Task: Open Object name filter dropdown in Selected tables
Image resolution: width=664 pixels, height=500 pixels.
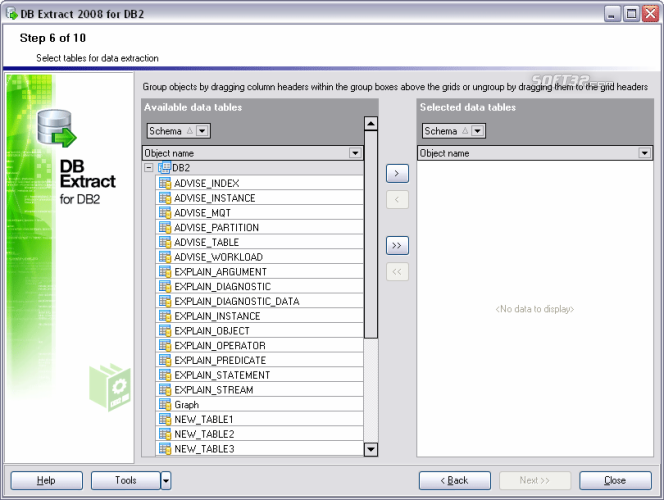Action: point(645,153)
